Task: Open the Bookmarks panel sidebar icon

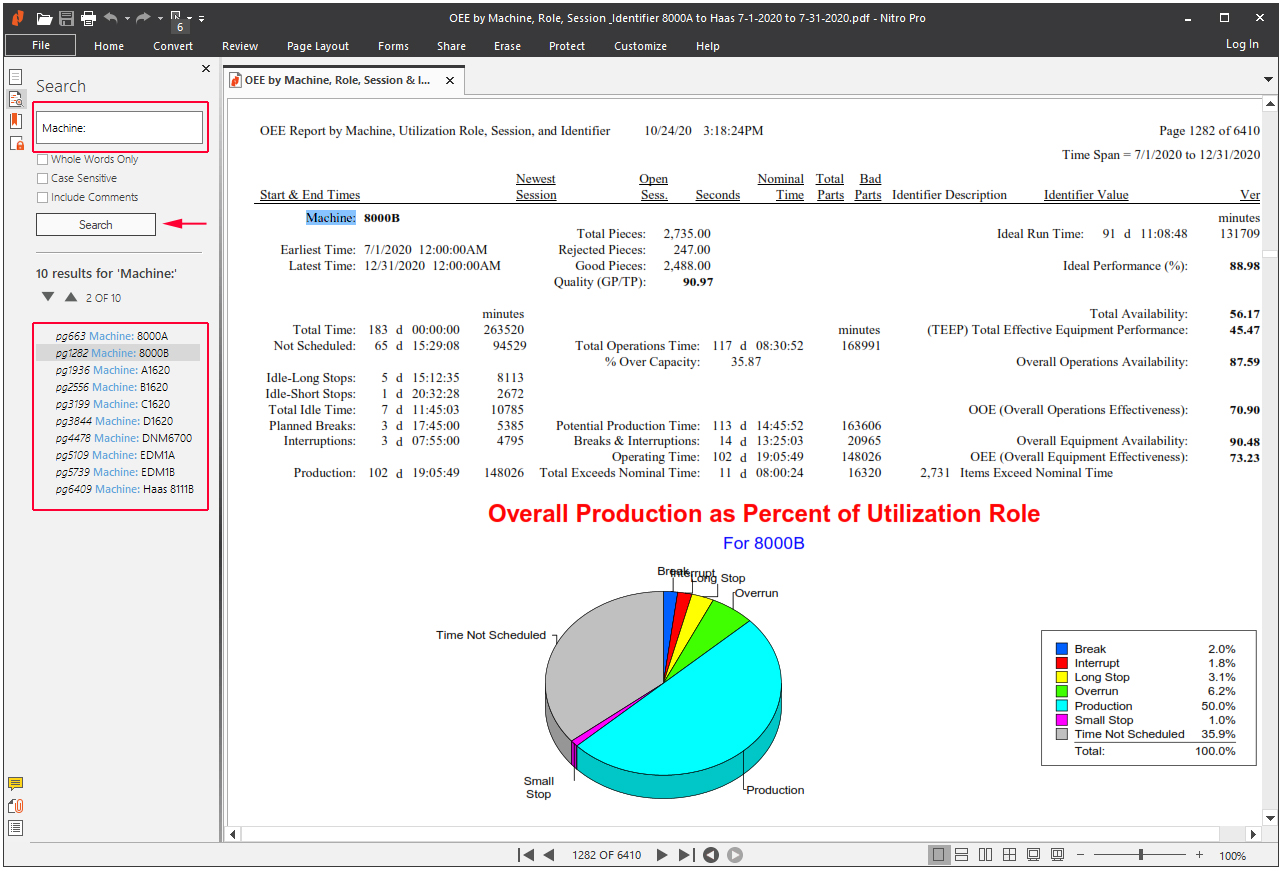Action: pos(16,121)
